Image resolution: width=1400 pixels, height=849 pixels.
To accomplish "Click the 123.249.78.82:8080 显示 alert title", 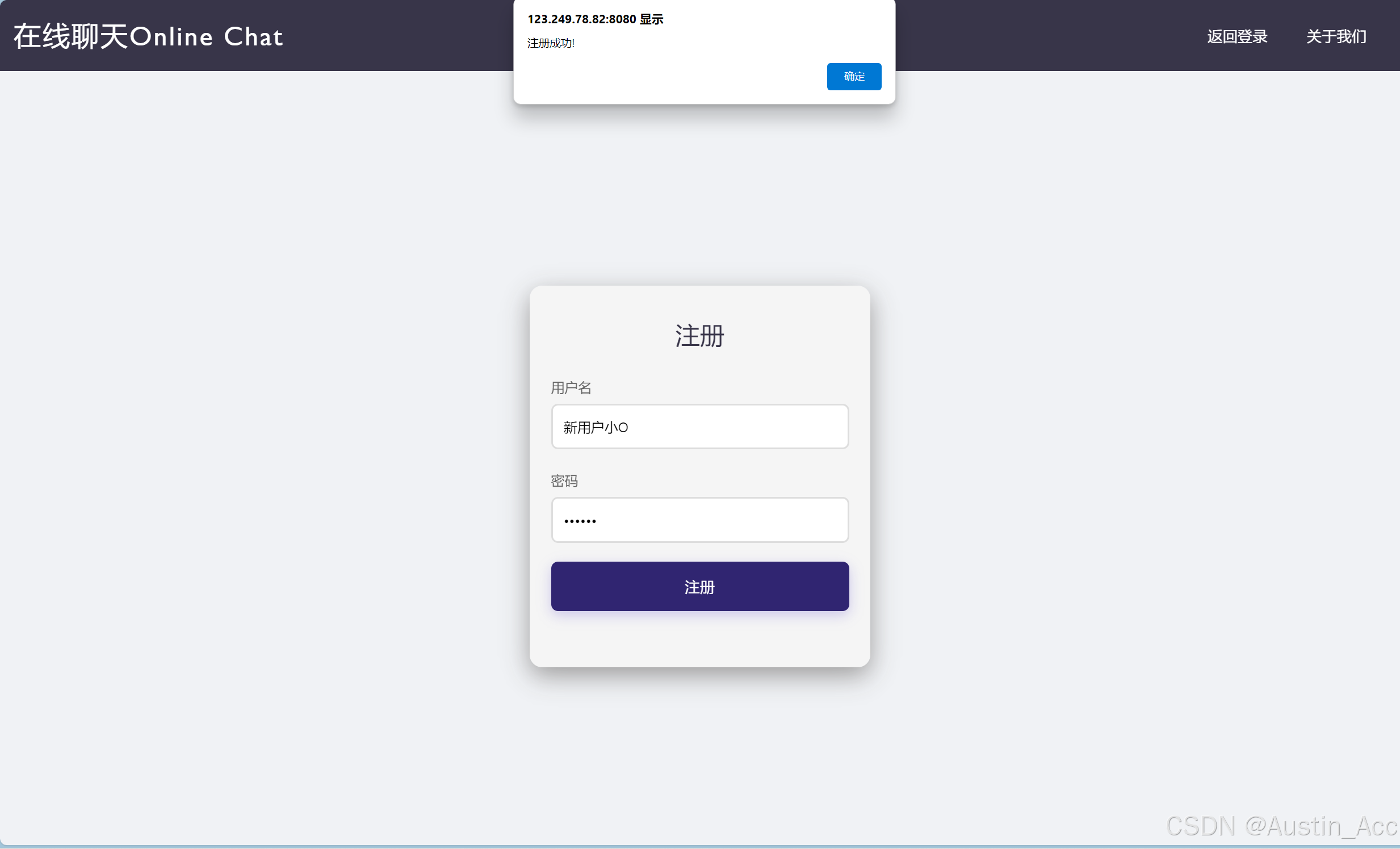I will (x=595, y=19).
